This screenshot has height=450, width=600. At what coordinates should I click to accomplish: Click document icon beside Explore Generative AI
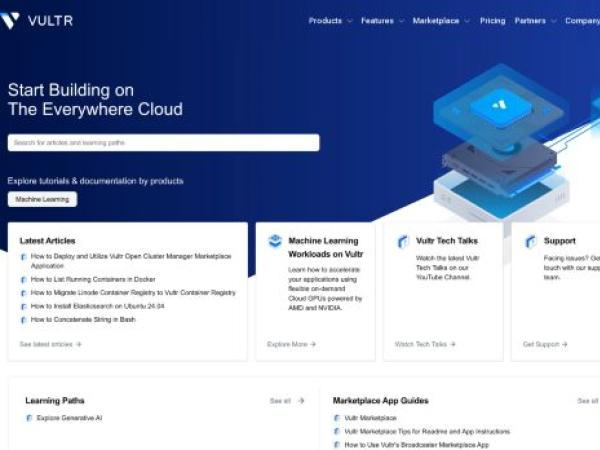click(x=29, y=418)
